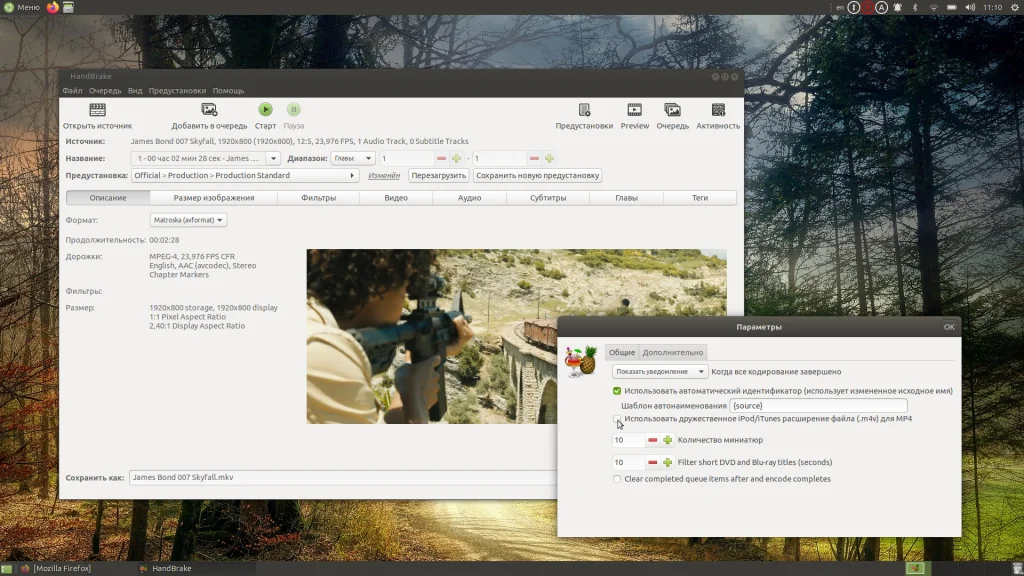Switch to the Video tab
This screenshot has height=576, width=1024.
click(x=396, y=198)
